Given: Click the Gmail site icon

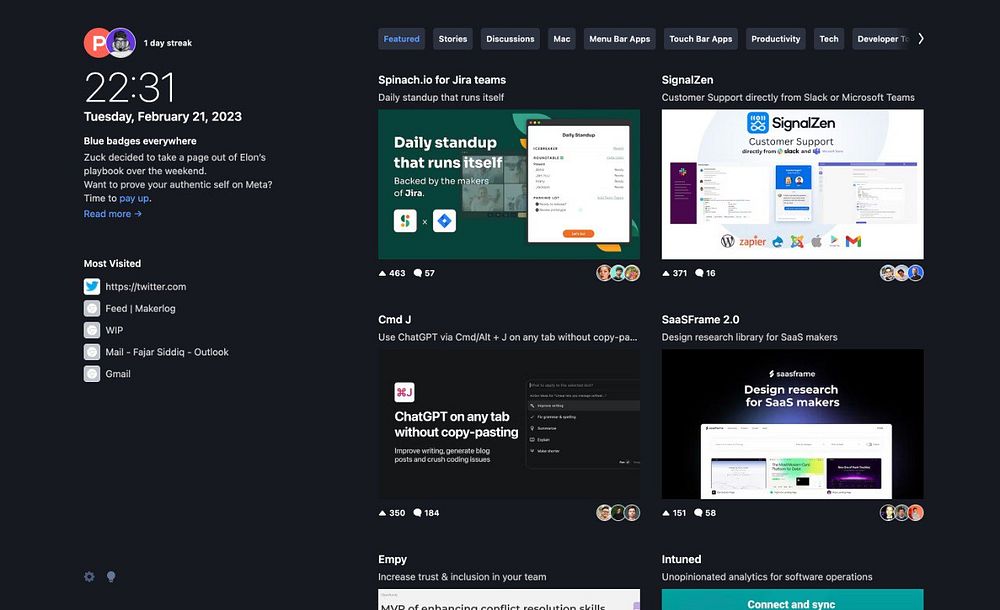Looking at the screenshot, I should [x=92, y=373].
